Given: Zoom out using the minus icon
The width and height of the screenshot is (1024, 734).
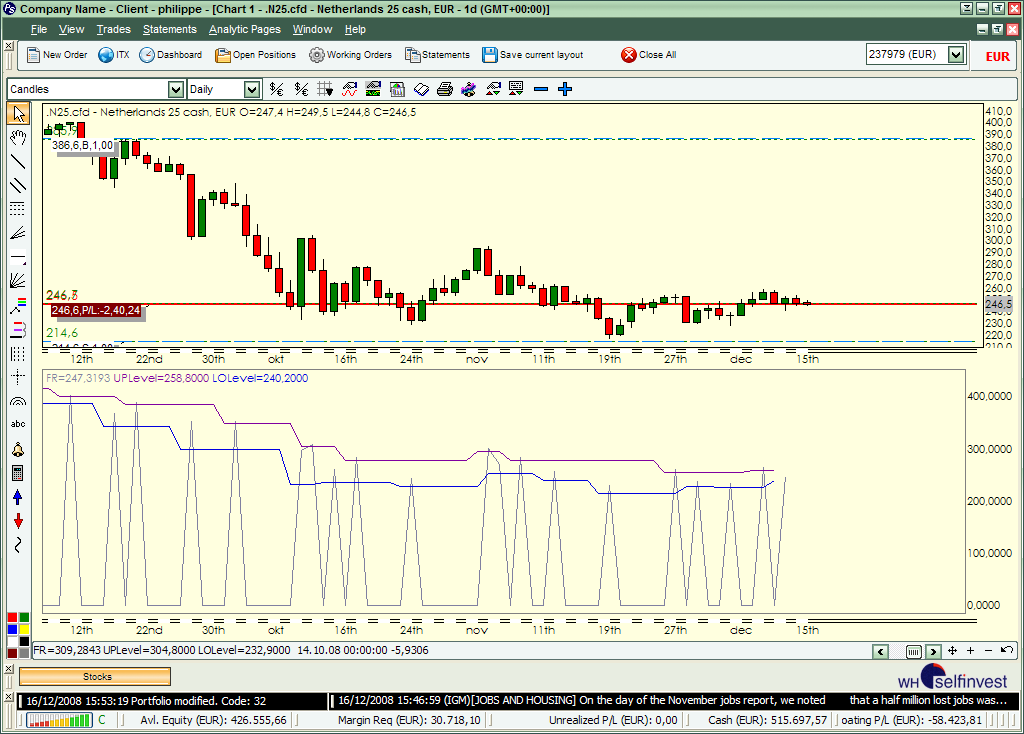Looking at the screenshot, I should (x=540, y=89).
